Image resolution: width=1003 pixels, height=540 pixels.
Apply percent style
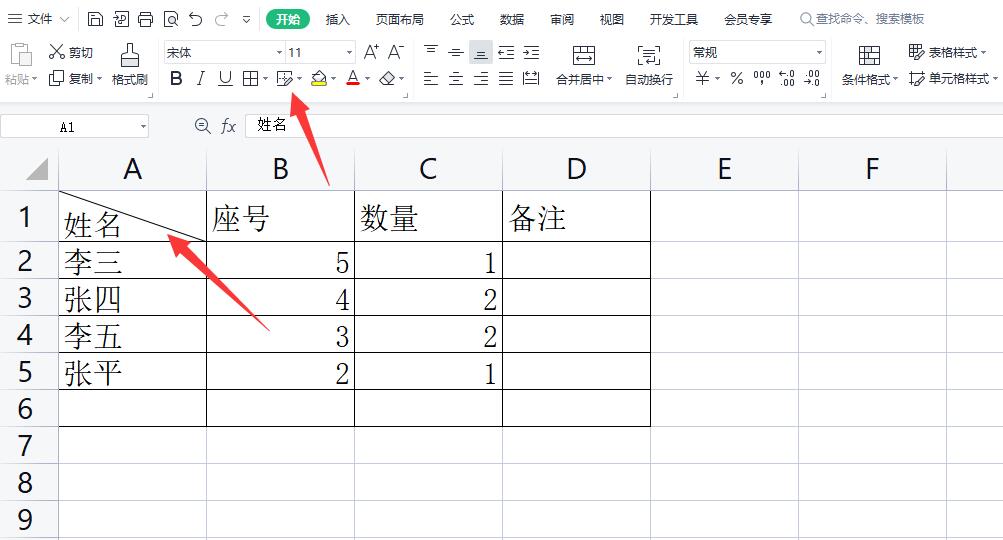[x=737, y=79]
